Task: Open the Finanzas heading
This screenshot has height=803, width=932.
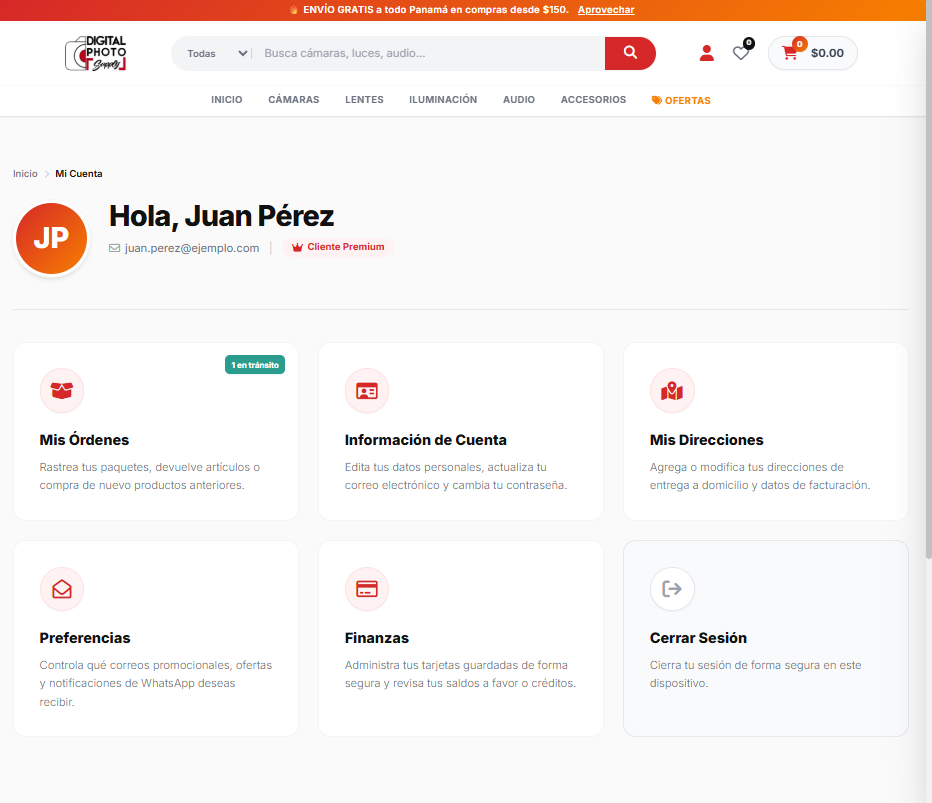Action: coord(377,638)
